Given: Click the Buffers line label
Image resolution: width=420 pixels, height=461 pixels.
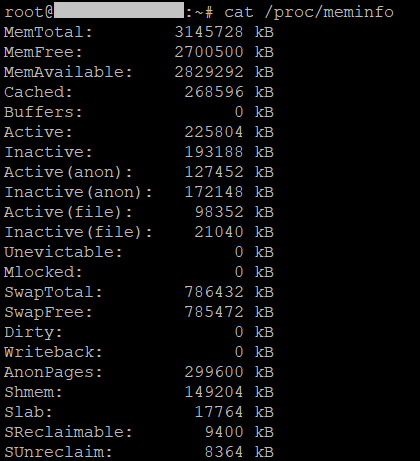Looking at the screenshot, I should [x=43, y=112].
